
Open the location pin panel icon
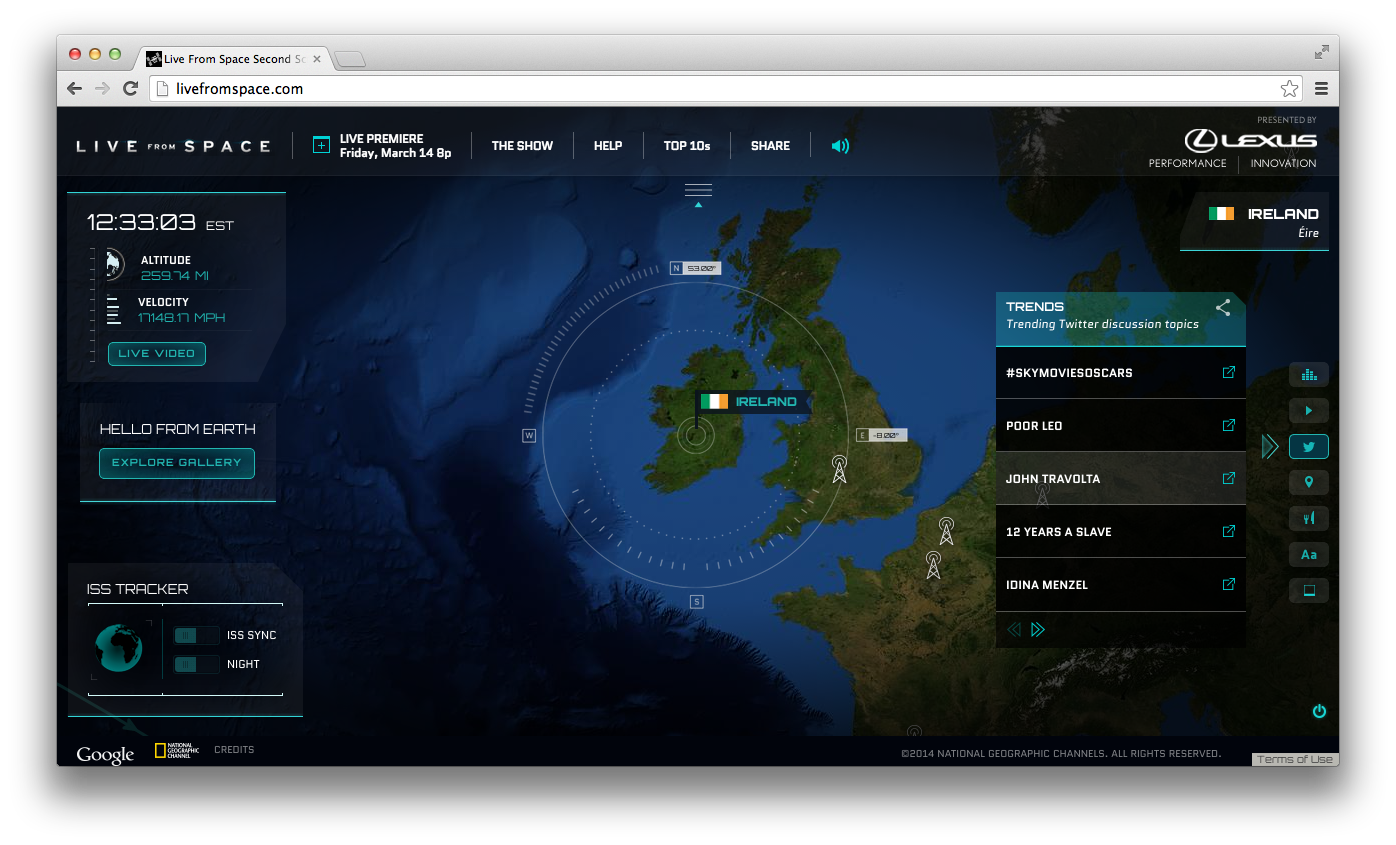[1308, 483]
